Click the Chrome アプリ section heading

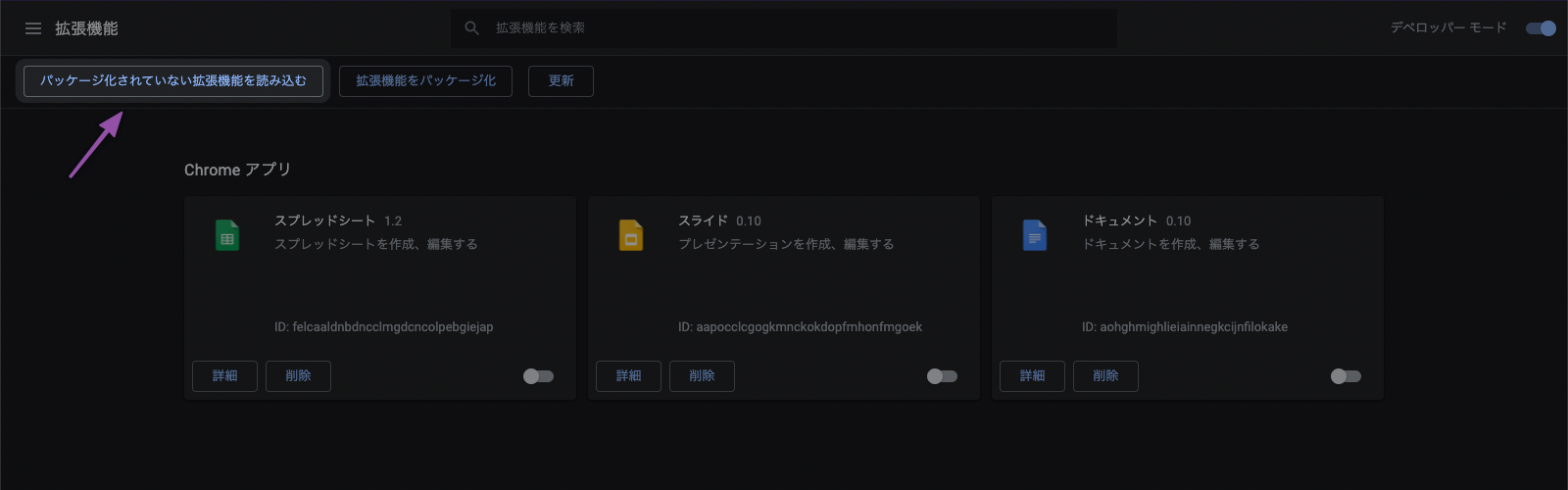[237, 170]
